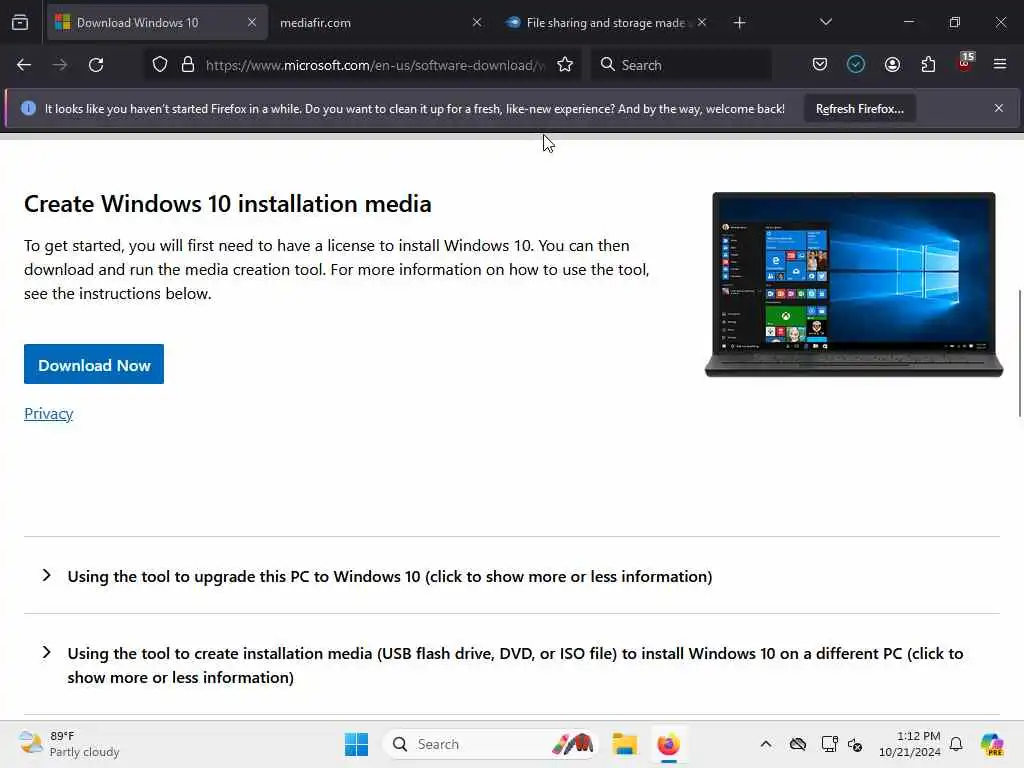View site security padlock information
Screen dimensions: 1024x768
188,65
